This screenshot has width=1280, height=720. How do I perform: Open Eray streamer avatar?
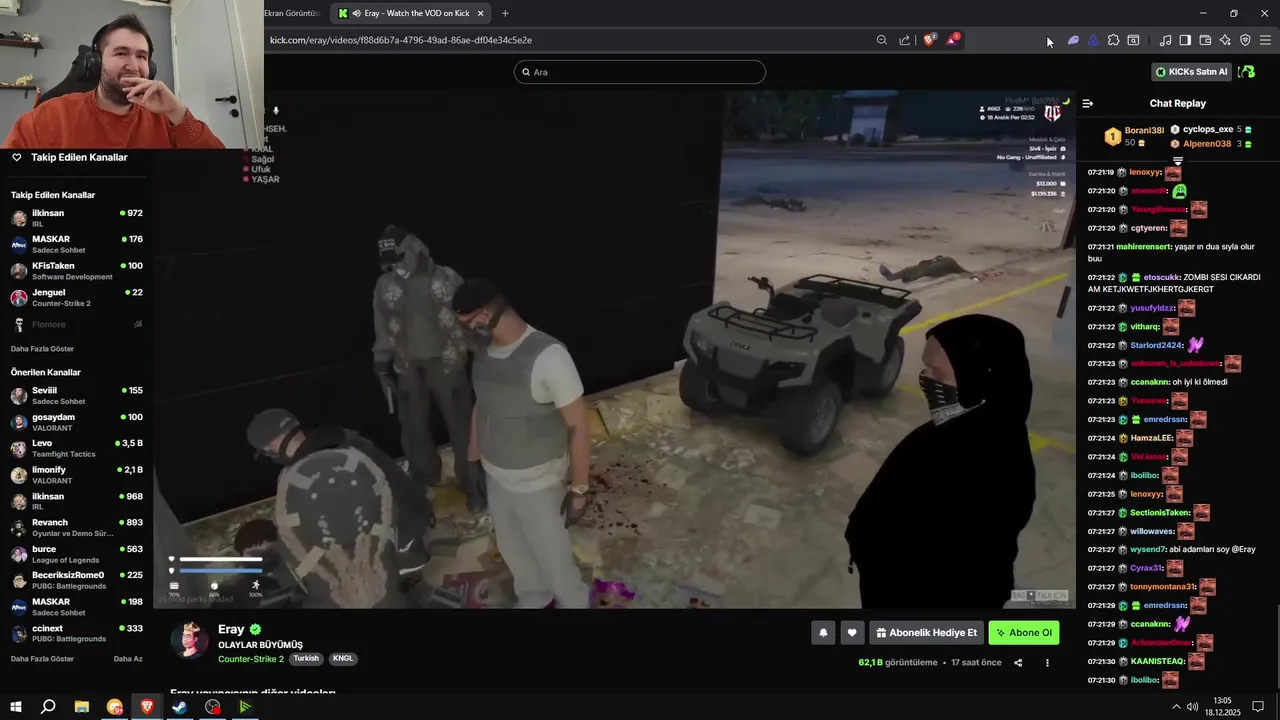point(189,641)
